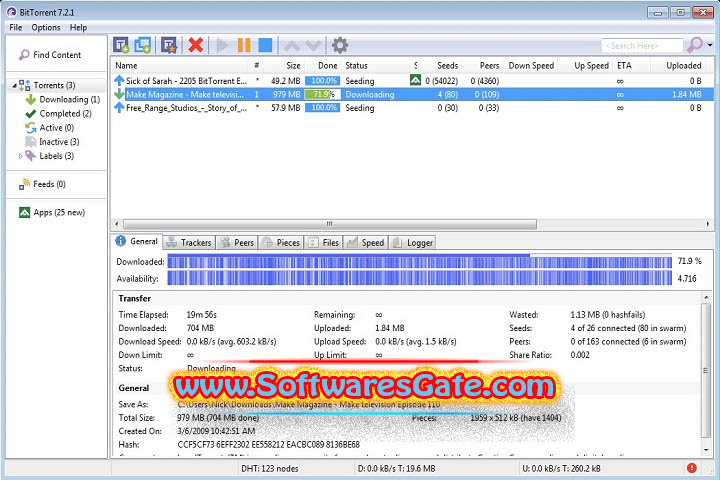Pause the torrent with the orange pause icon
720x480 pixels.
244,45
